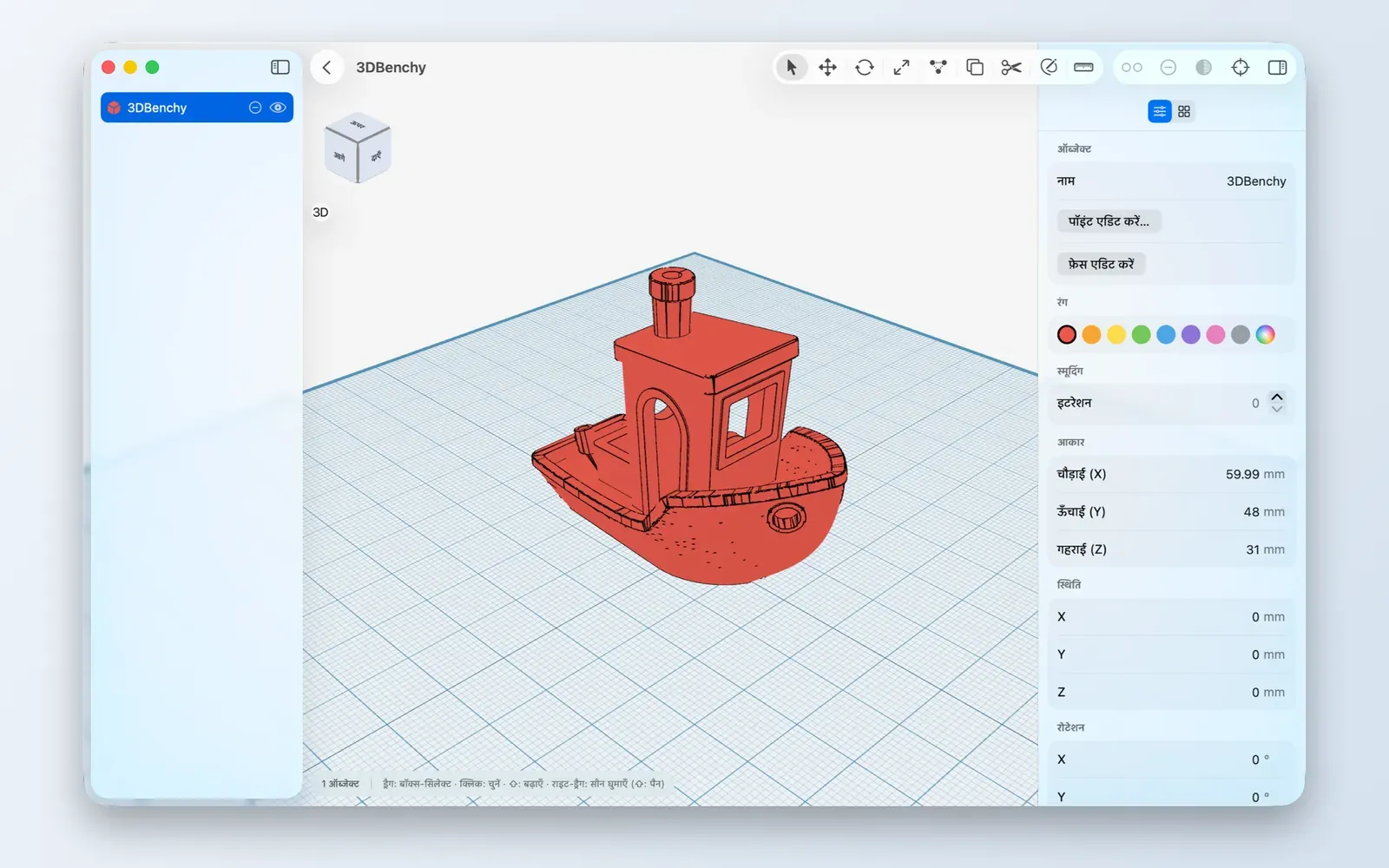Click the 'रंग' section heading
The image size is (1389, 868).
click(x=1063, y=303)
